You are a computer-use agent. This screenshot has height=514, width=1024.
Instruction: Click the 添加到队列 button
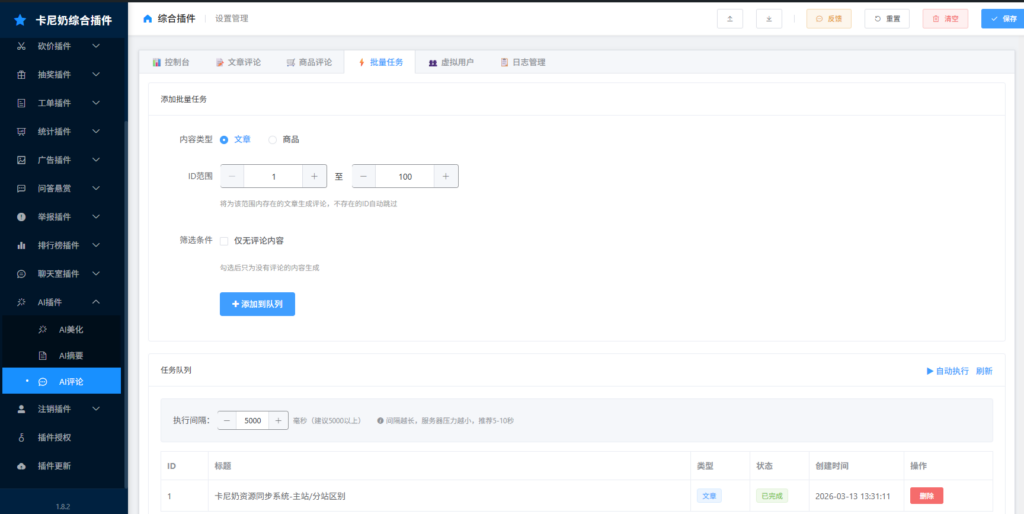tap(257, 303)
